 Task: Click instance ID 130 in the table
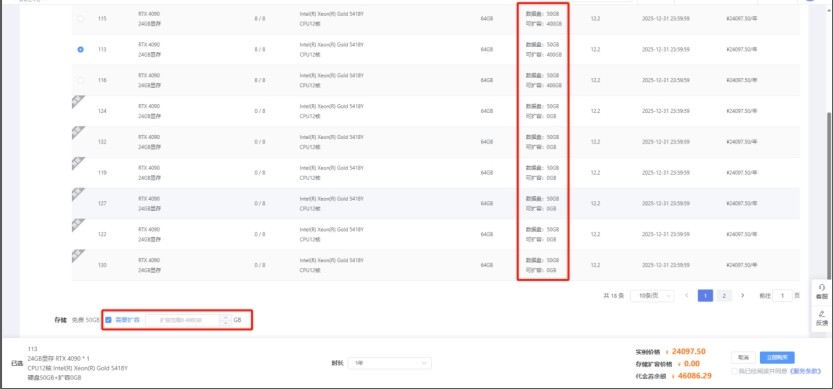(102, 265)
